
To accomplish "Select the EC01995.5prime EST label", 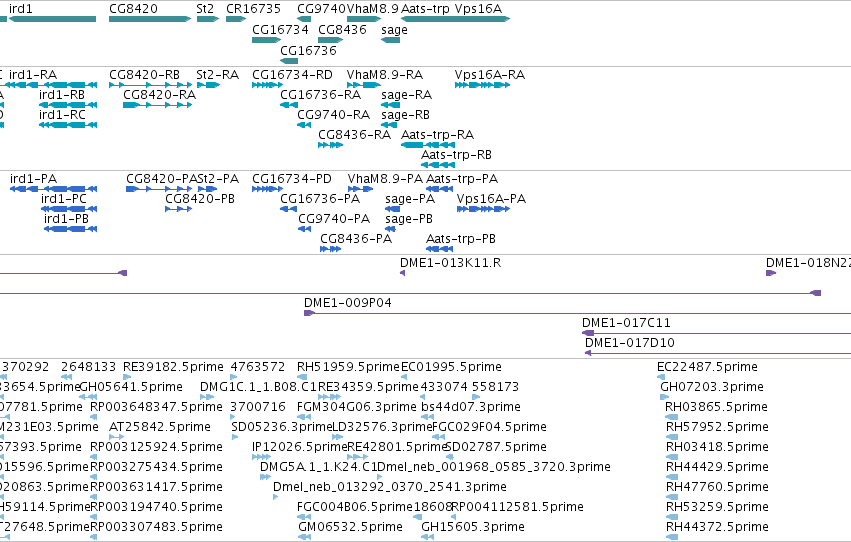I will coord(451,367).
